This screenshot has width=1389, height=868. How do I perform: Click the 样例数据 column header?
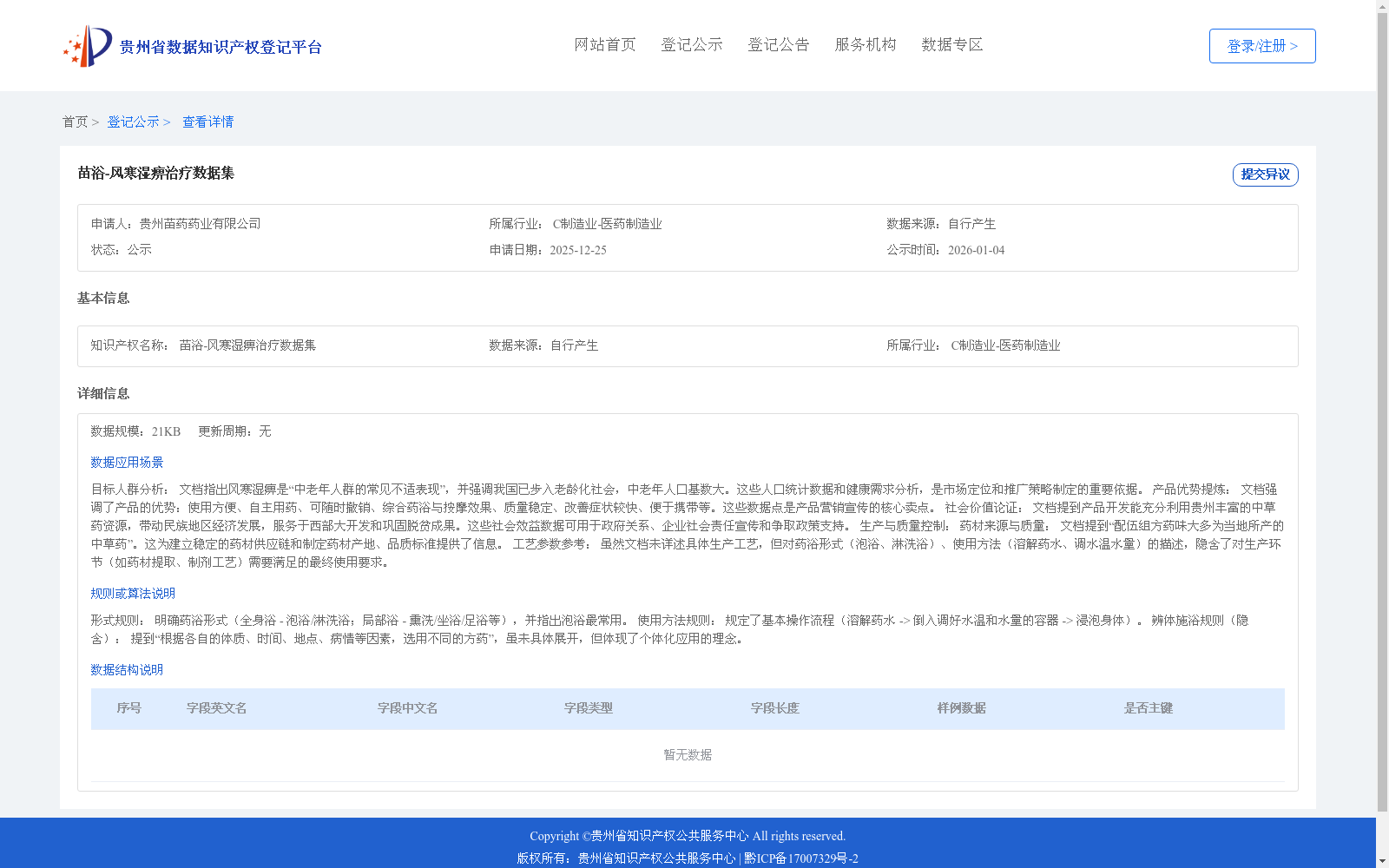pos(962,708)
